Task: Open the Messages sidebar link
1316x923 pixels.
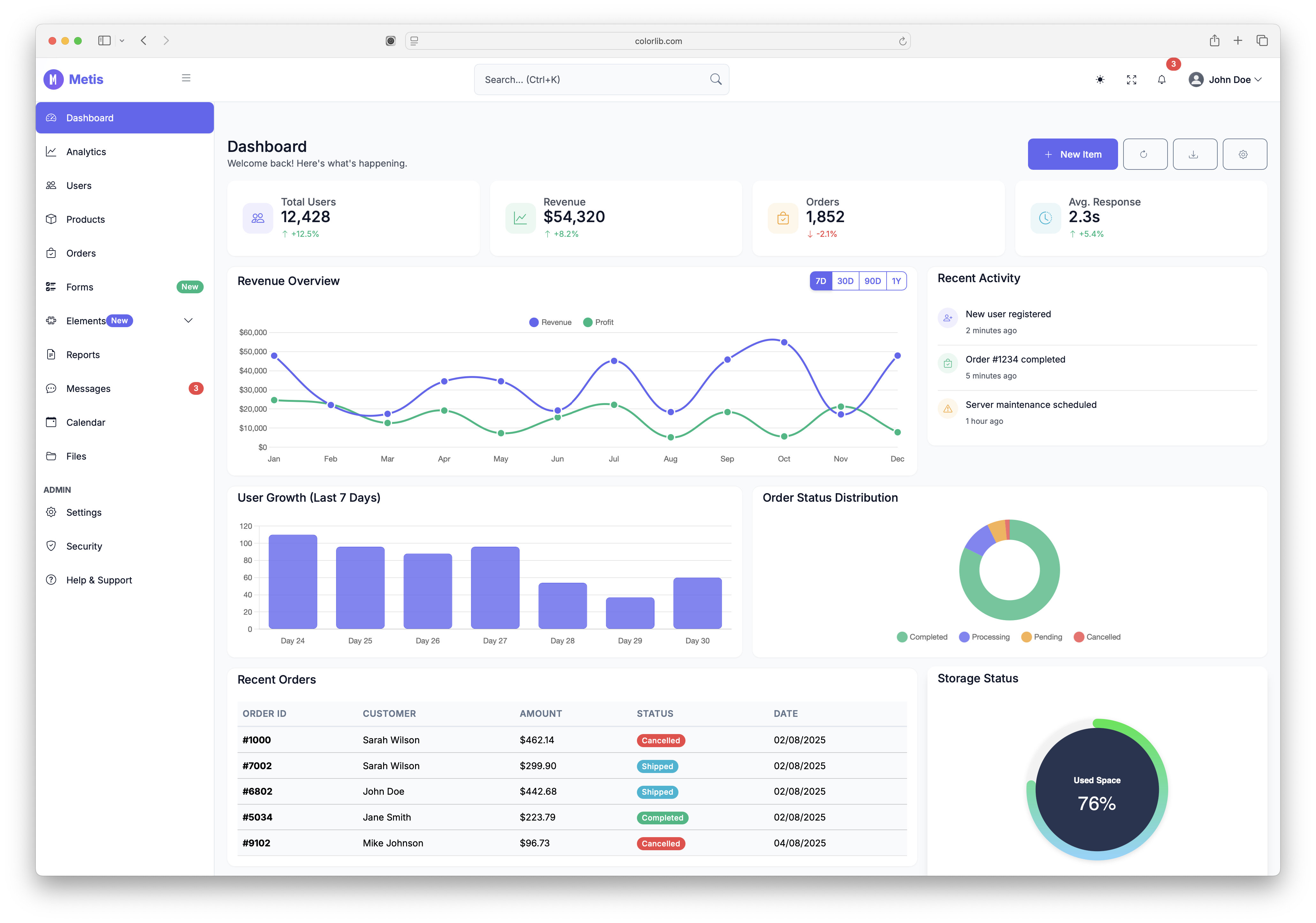Action: [x=88, y=388]
